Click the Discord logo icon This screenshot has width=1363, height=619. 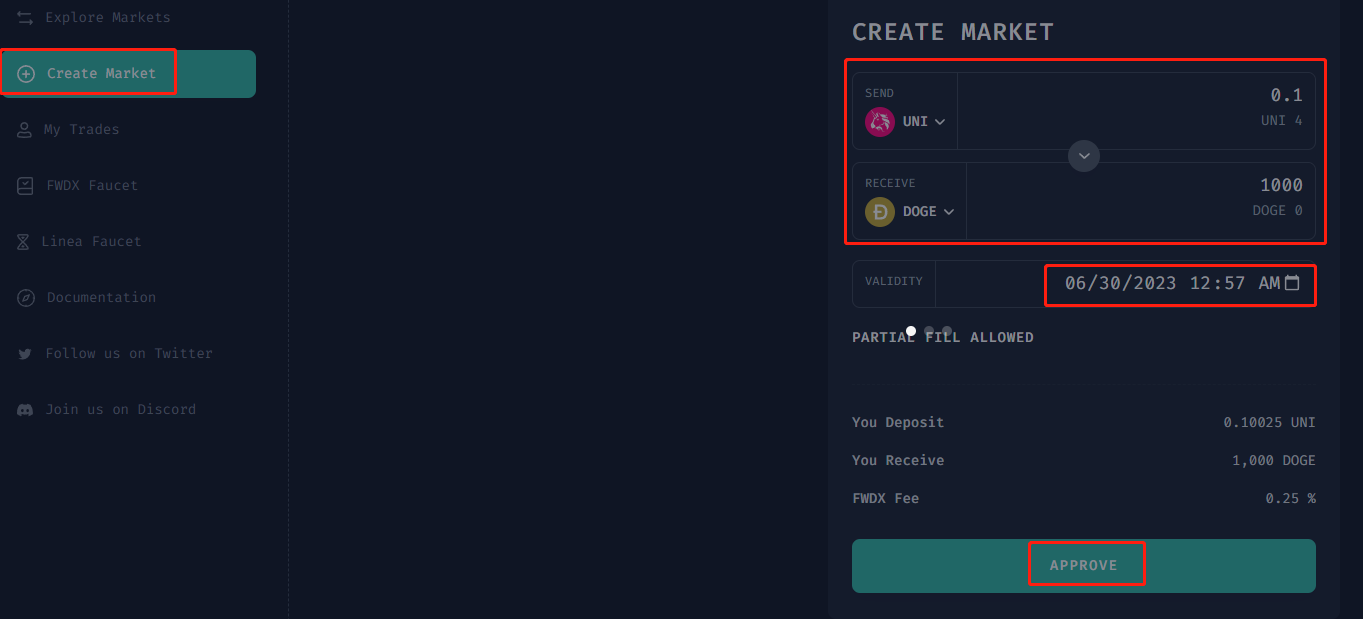coord(26,410)
